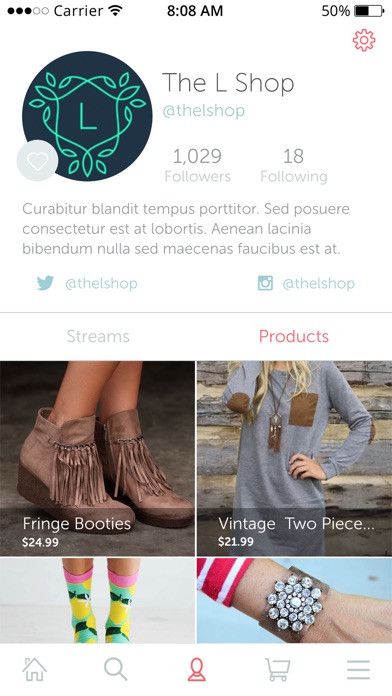Tap The L Shop profile logo
The image size is (392, 696).
(x=87, y=116)
